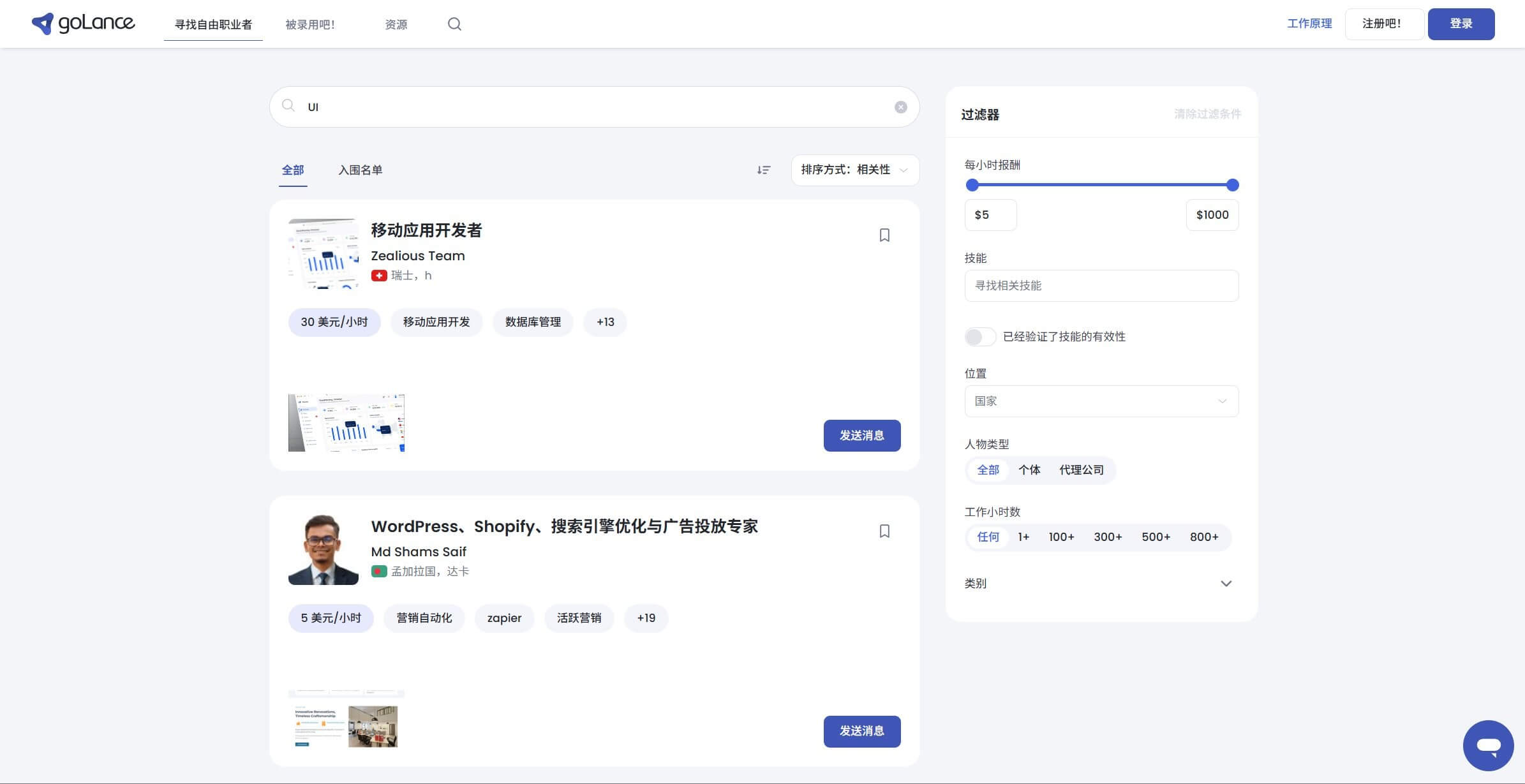
Task: Open the chat support bubble
Action: pyautogui.click(x=1488, y=746)
